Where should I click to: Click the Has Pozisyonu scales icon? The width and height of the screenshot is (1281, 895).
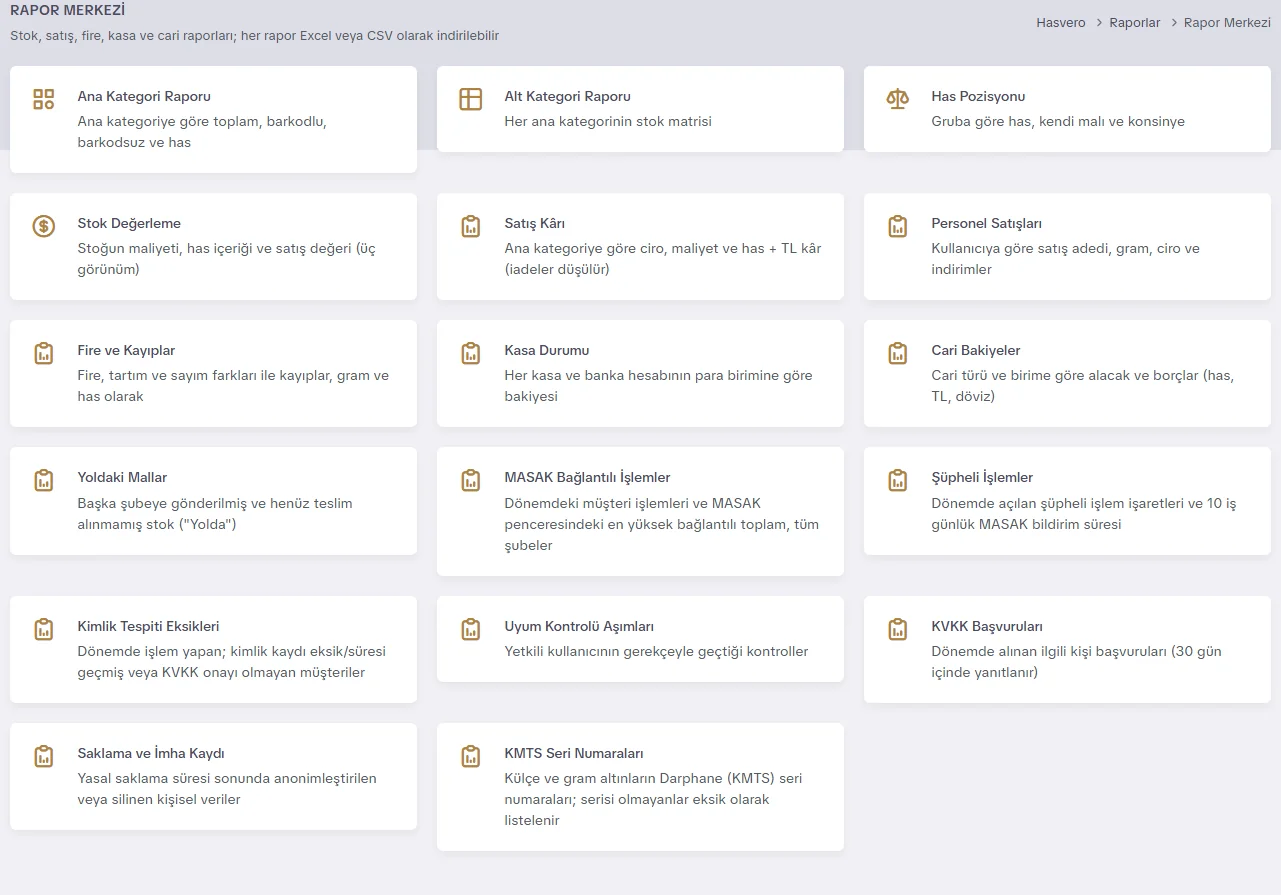click(x=897, y=99)
